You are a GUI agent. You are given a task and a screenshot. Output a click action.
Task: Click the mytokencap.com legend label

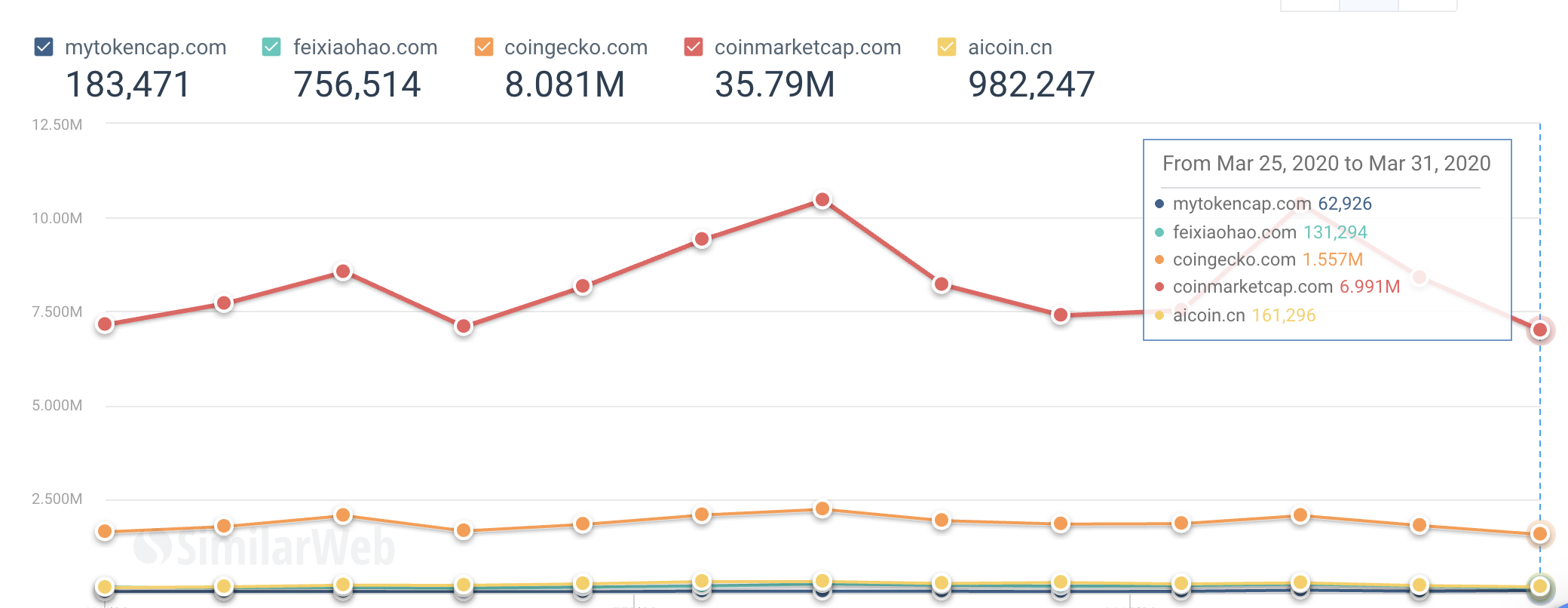[145, 48]
